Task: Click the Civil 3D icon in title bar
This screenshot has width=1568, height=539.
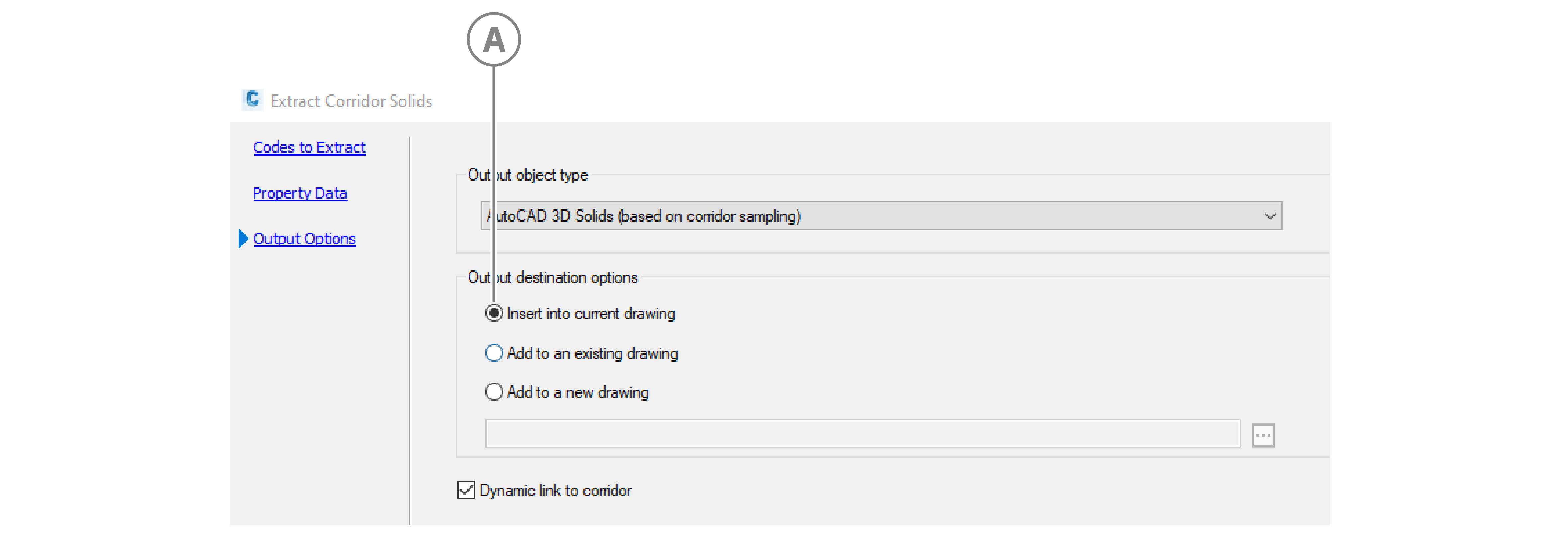Action: click(252, 99)
